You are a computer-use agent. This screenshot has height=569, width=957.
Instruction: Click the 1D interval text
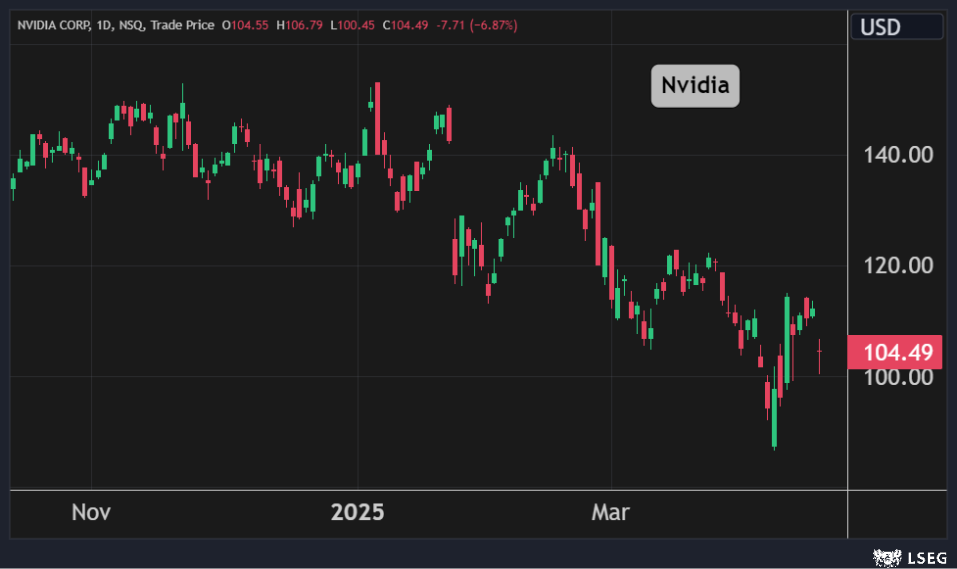104,25
